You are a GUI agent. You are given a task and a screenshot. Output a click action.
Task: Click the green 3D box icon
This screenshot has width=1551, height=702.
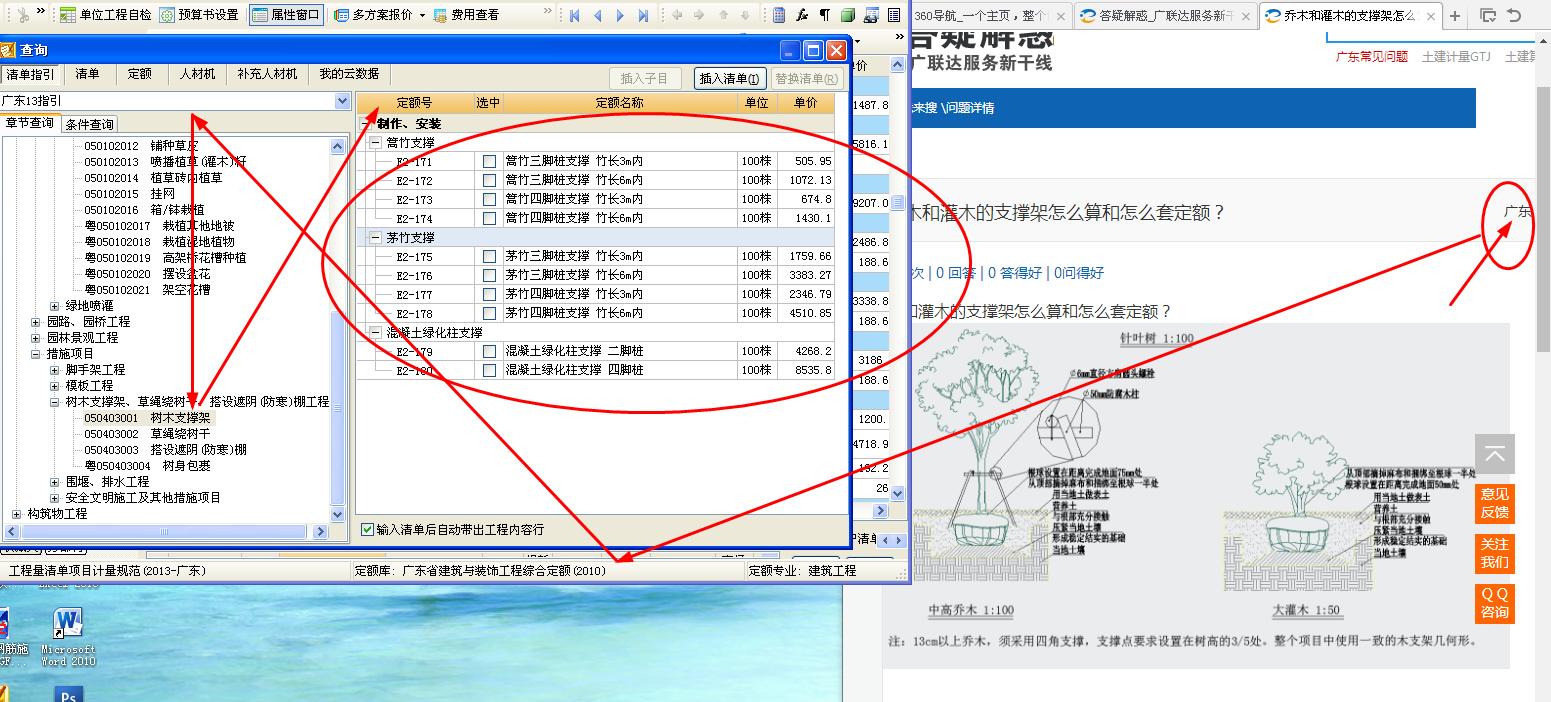(848, 15)
